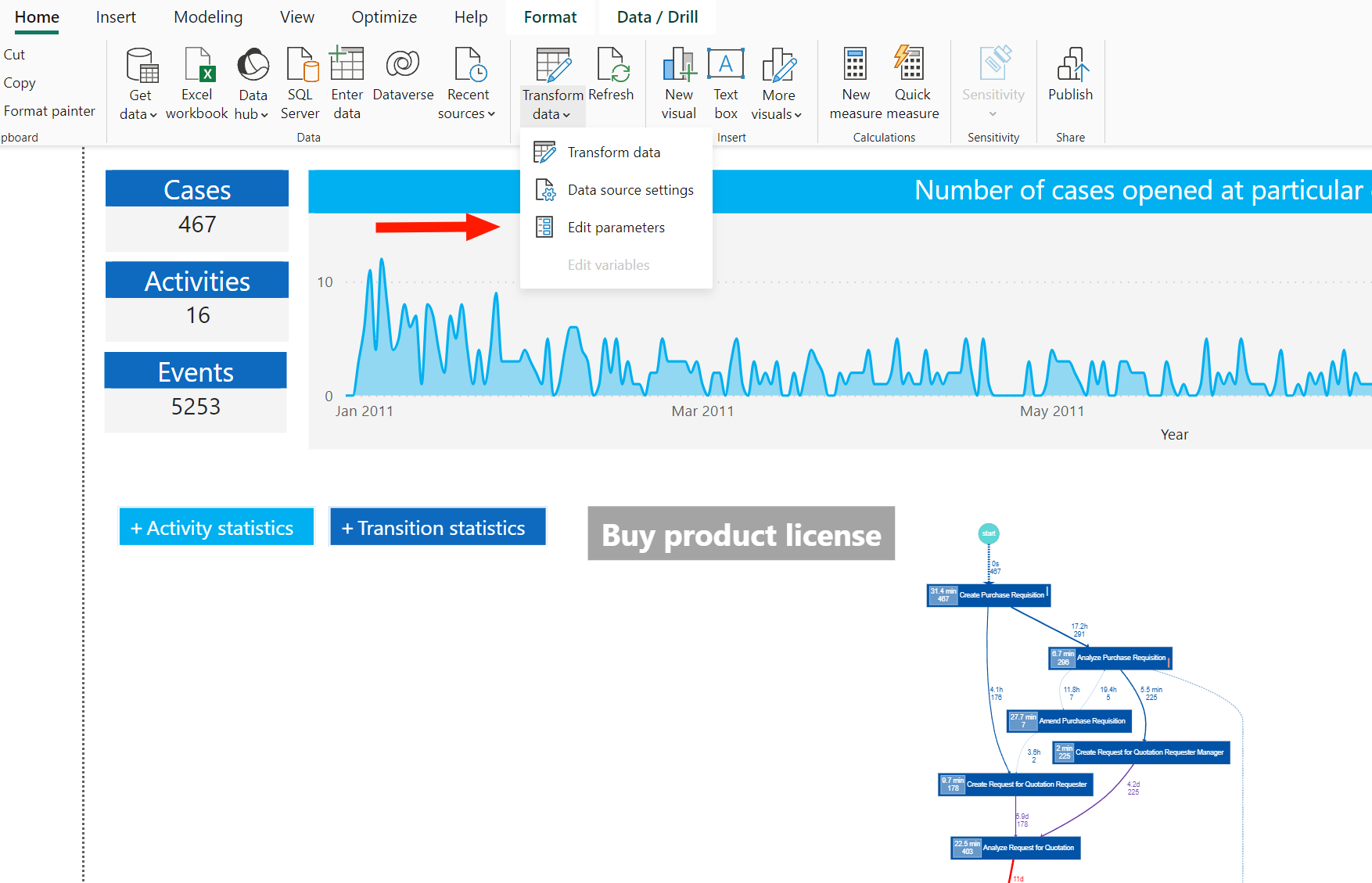
Task: Choose Data source settings menu entry
Action: coord(616,190)
